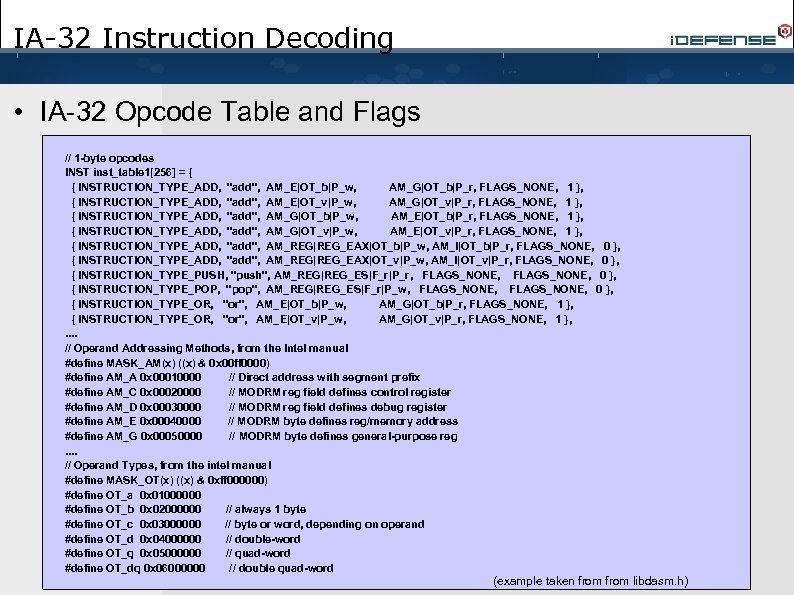Click the INSTRUCTION_TYPE_PUSH table row
794x595 pixels.
click(x=344, y=275)
